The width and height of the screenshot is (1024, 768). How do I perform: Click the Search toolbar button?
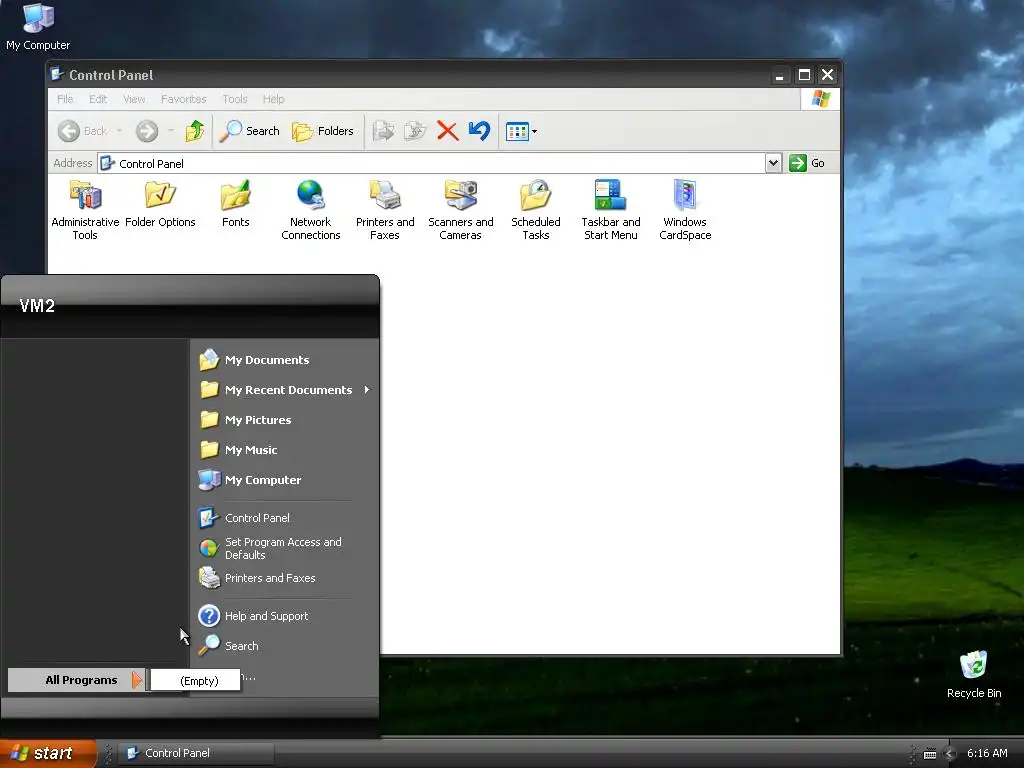point(249,131)
